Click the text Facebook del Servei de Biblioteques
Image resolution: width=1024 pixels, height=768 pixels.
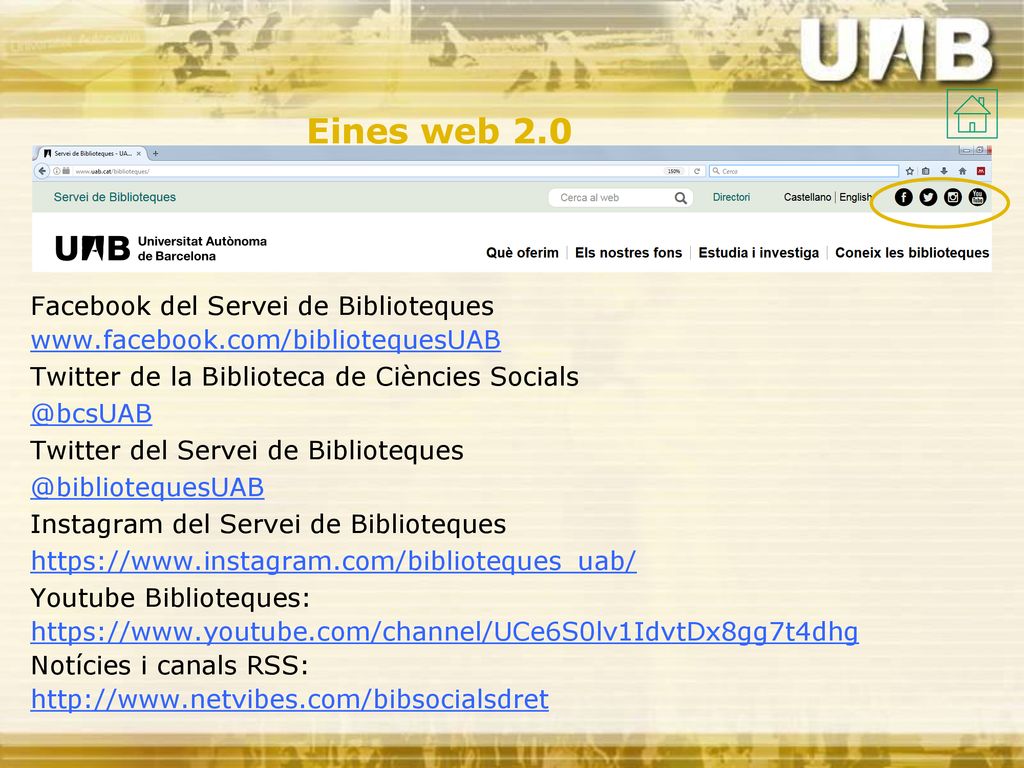(263, 306)
